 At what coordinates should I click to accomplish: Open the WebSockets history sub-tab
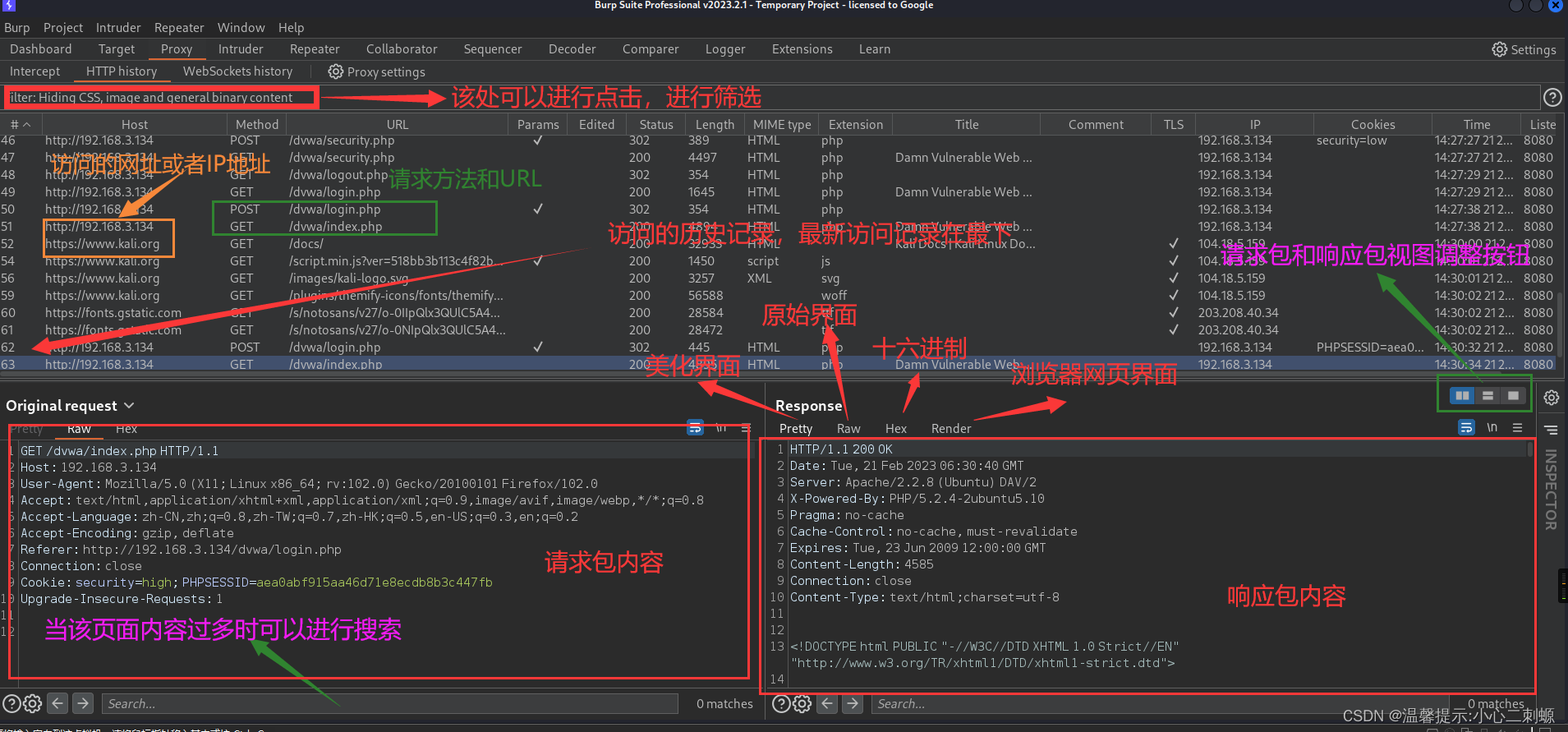point(237,71)
